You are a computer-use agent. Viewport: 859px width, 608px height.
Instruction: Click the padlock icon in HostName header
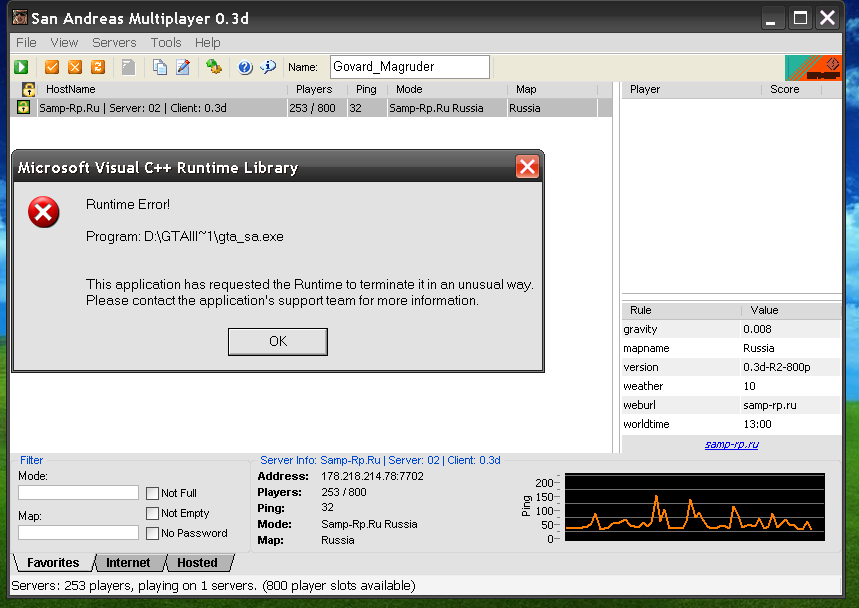28,89
